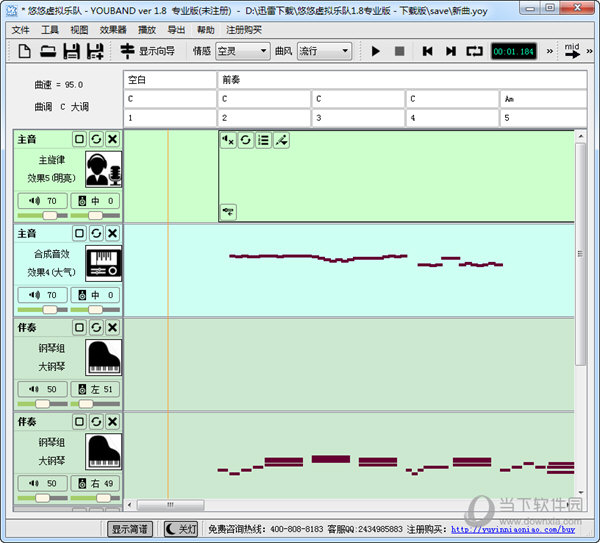
Task: Toggle the square solo button on the left-panned 钢琴组 track
Action: click(79, 327)
